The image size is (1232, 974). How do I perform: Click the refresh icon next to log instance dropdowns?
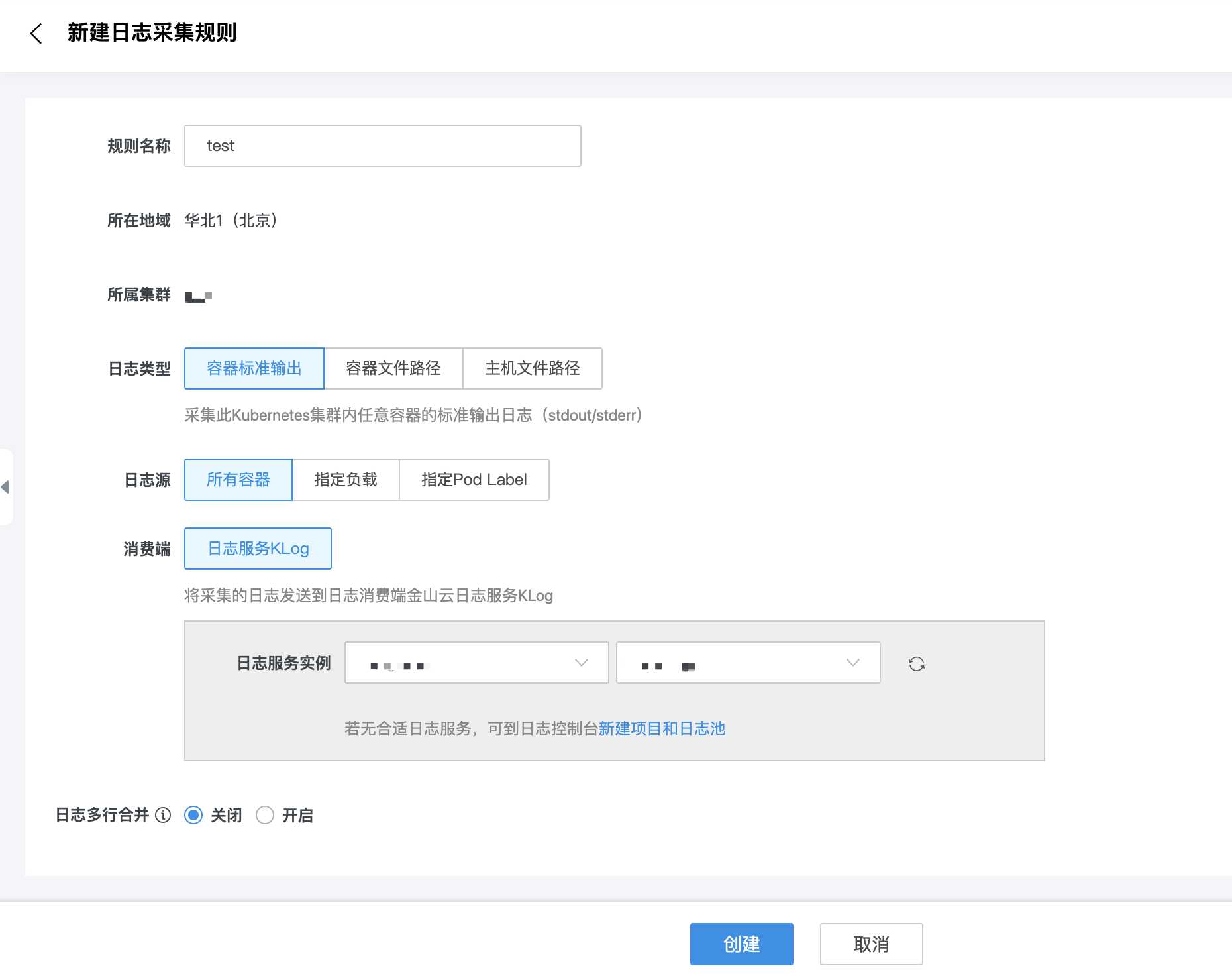[916, 663]
